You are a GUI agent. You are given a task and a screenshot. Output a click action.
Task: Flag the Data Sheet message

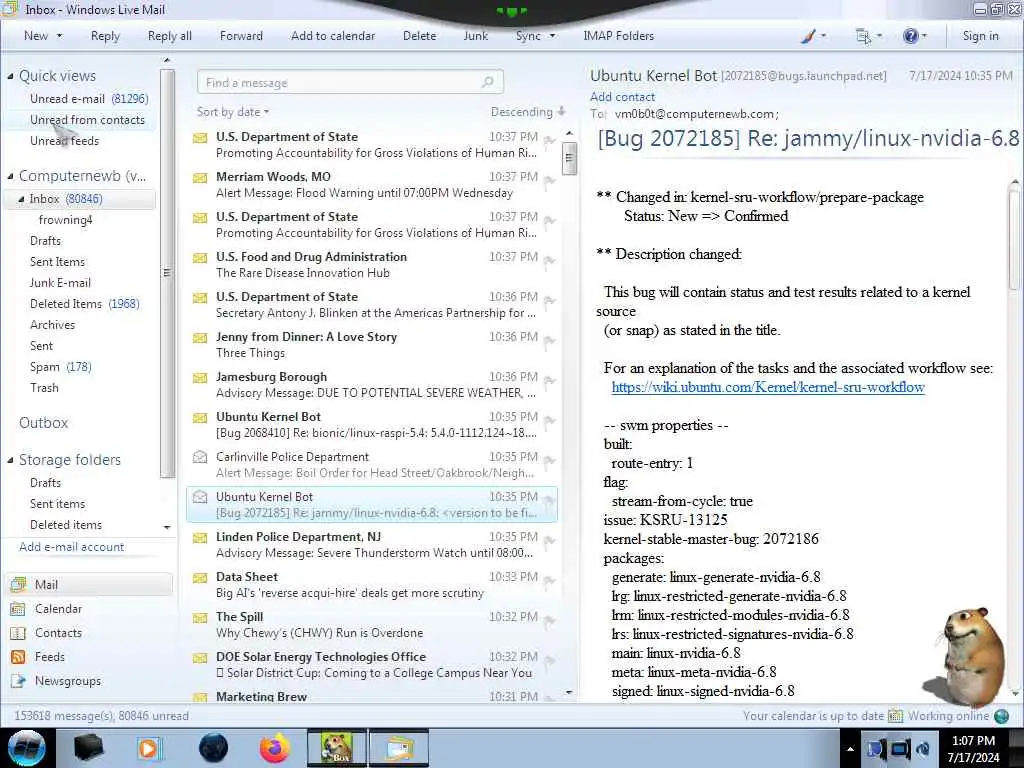coord(550,581)
